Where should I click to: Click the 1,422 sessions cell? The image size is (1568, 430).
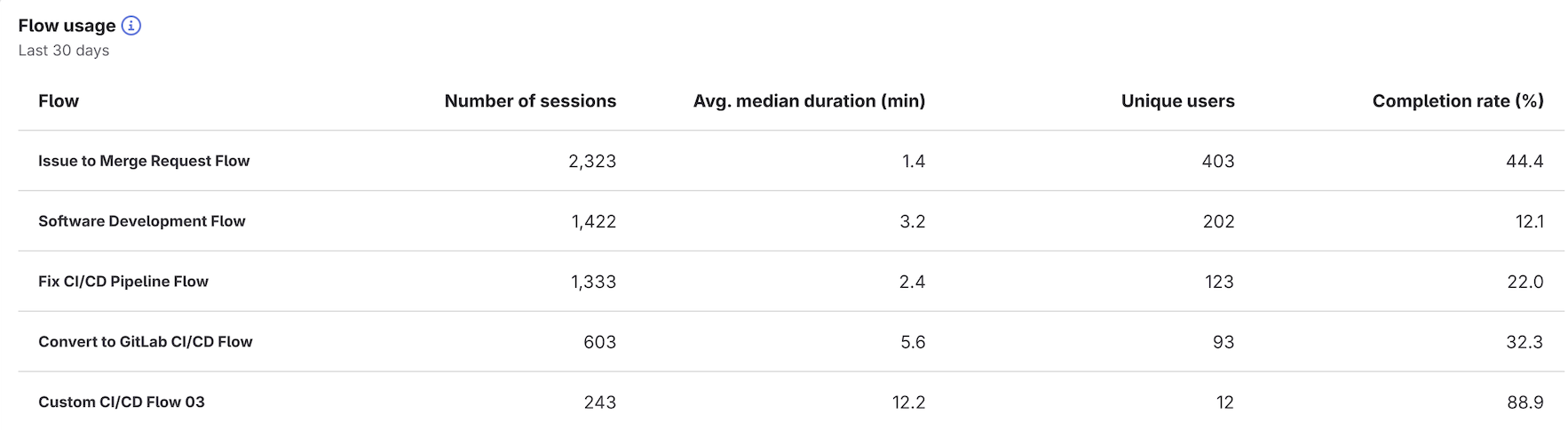[593, 222]
